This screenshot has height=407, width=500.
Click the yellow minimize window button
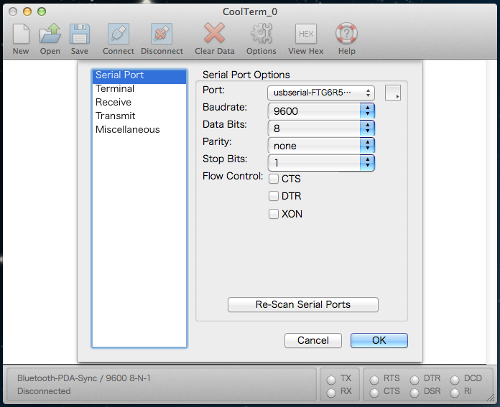coord(27,12)
